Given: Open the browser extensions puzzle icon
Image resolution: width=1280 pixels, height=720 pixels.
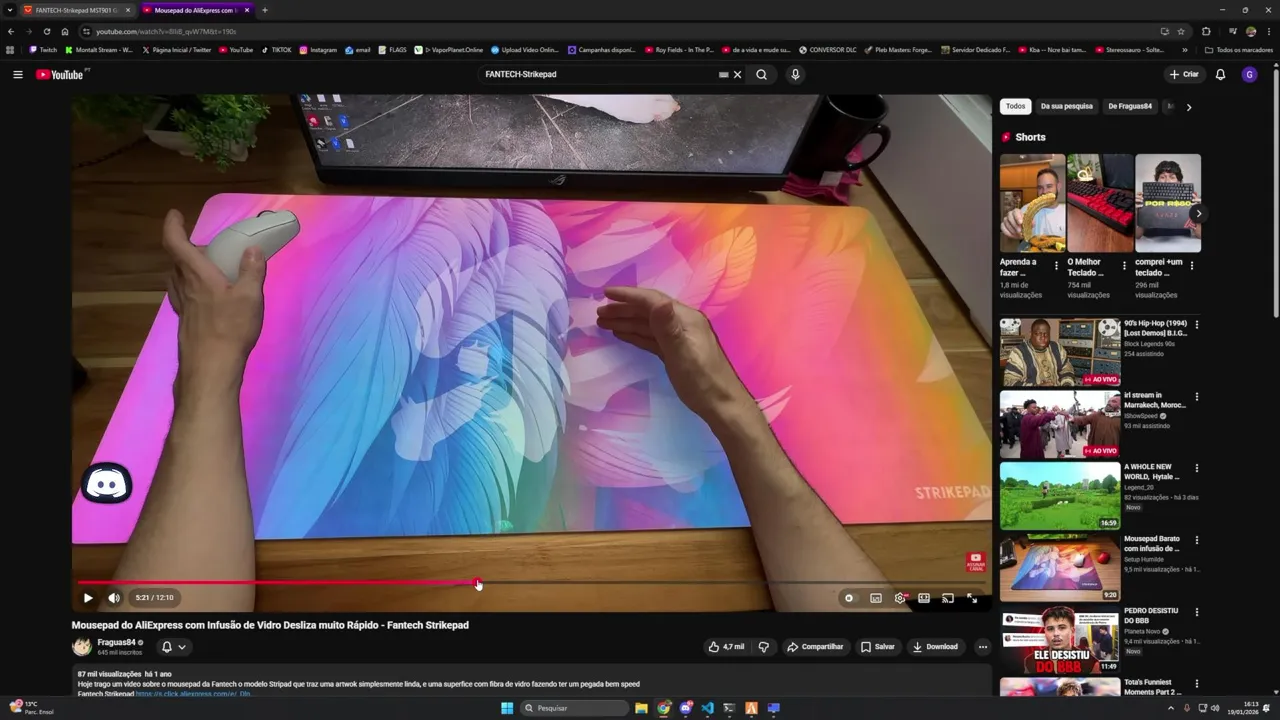Looking at the screenshot, I should click(x=1206, y=31).
